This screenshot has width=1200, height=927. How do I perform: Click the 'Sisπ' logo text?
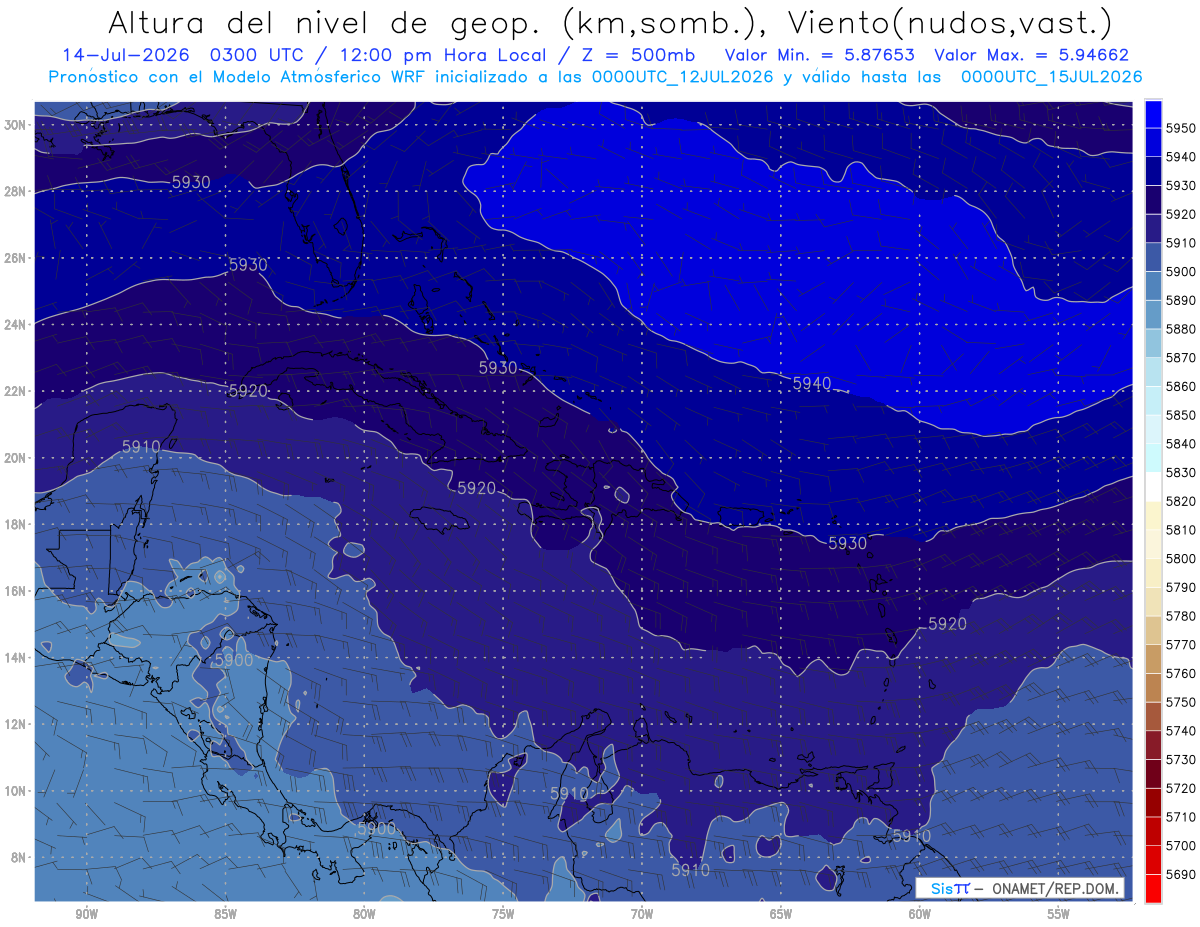click(x=950, y=889)
